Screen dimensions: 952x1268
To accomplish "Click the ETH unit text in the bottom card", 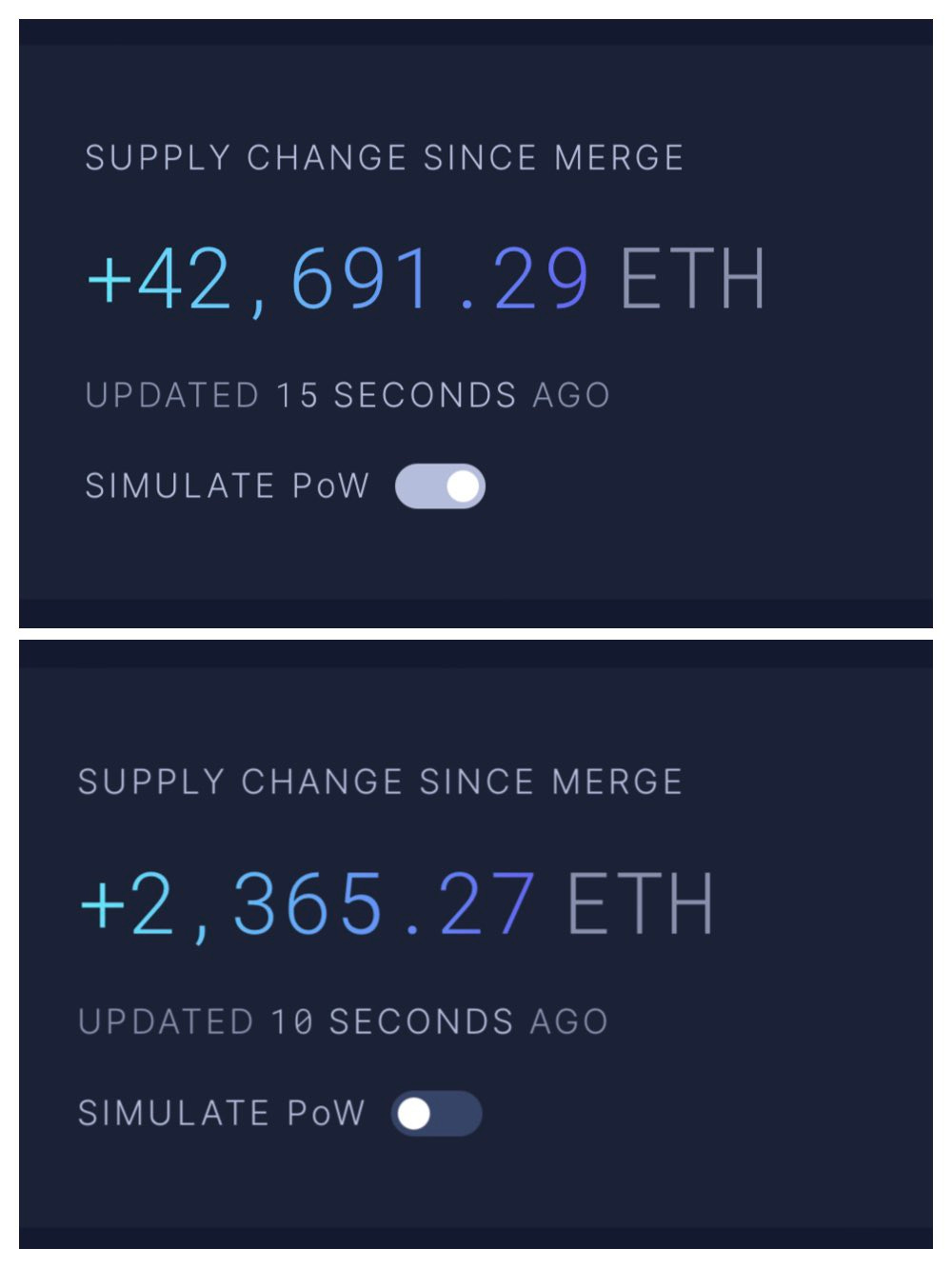I will coord(638,904).
